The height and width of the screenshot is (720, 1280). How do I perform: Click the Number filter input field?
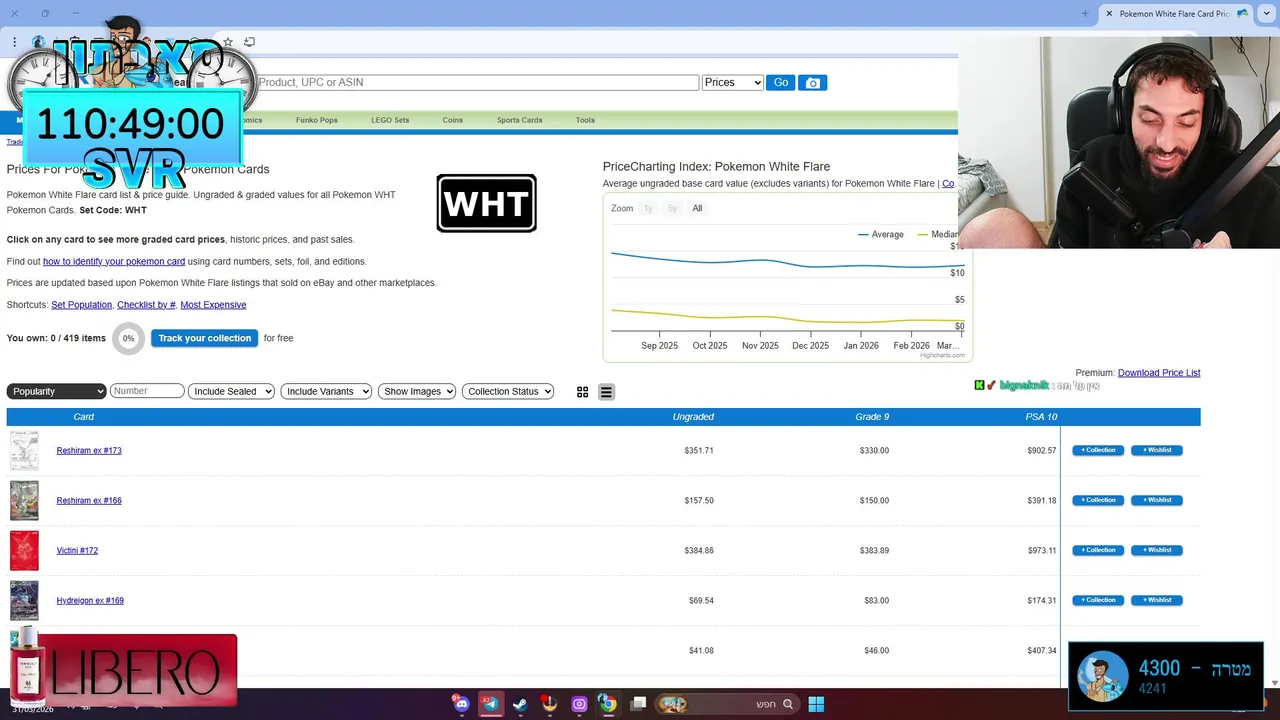tap(147, 391)
